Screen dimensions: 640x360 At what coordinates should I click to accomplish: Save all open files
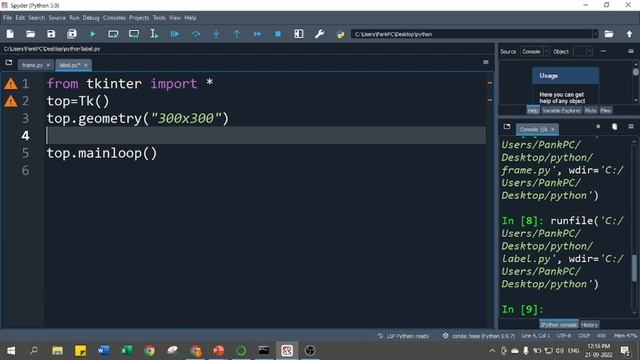72,34
